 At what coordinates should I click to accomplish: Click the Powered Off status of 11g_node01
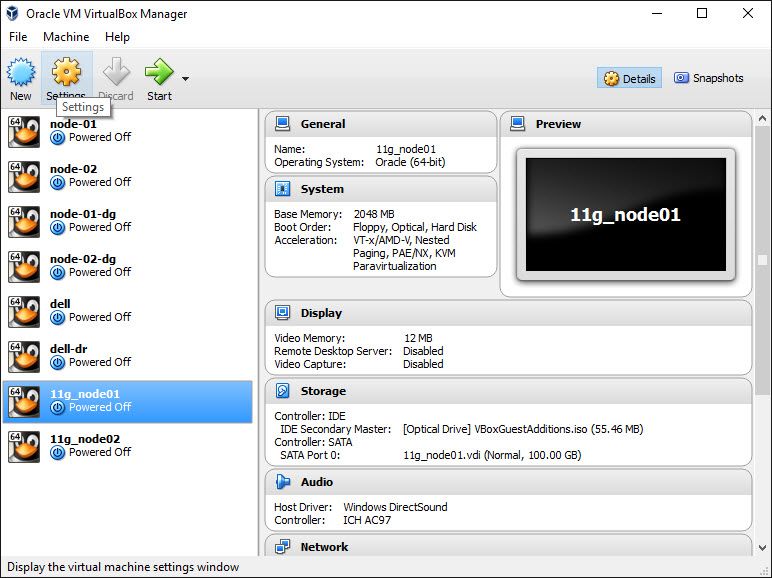coord(100,407)
